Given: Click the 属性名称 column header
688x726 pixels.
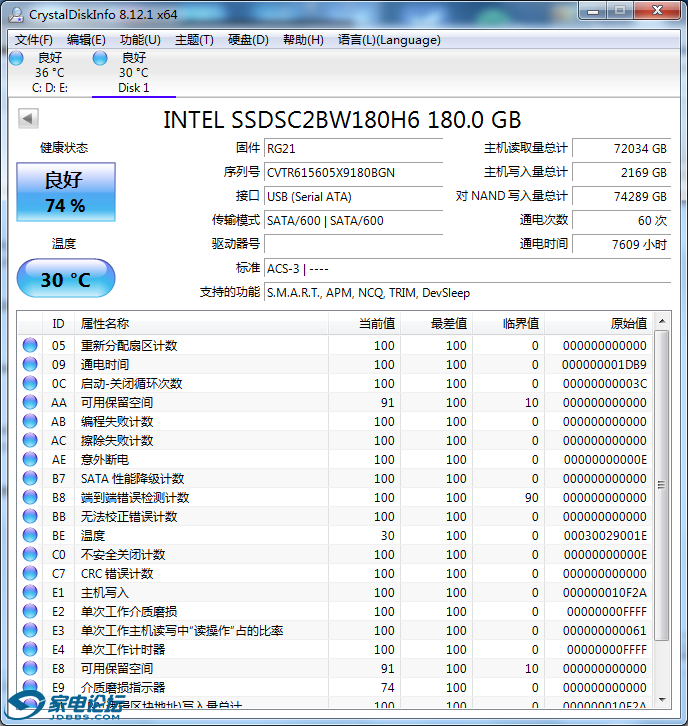Looking at the screenshot, I should (201, 324).
